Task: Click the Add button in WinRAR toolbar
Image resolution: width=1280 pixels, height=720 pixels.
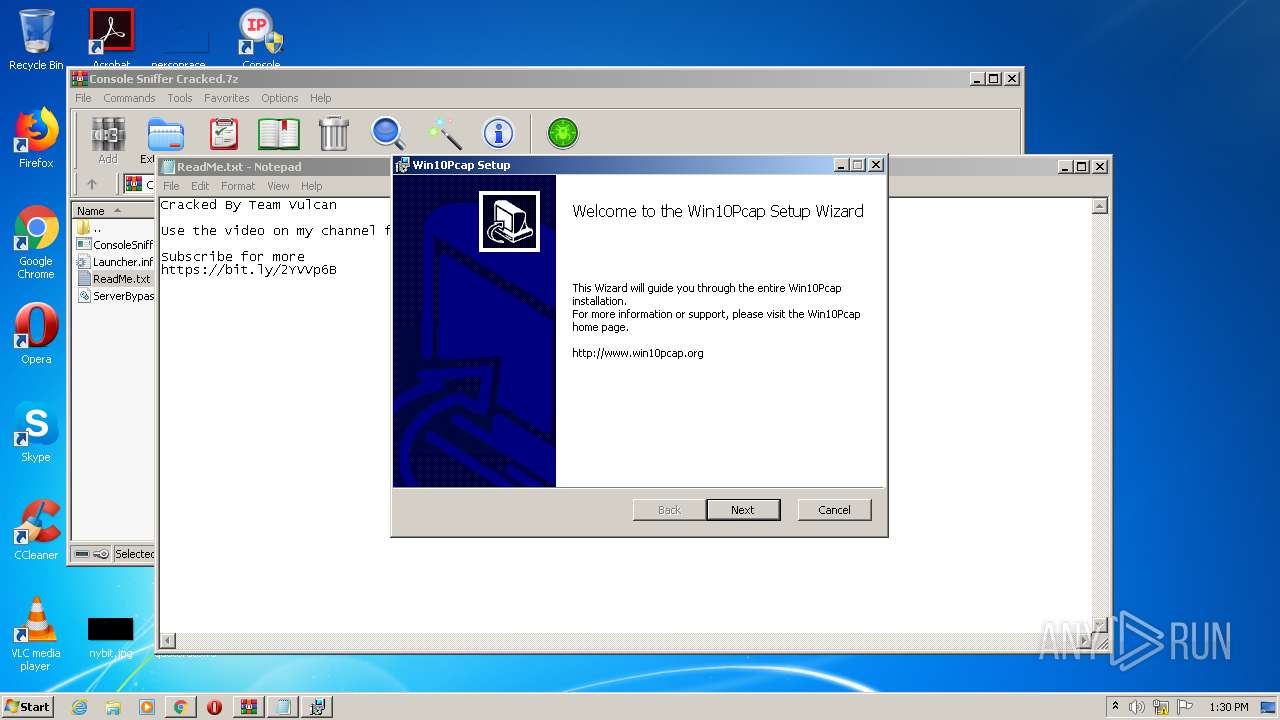Action: click(x=108, y=140)
